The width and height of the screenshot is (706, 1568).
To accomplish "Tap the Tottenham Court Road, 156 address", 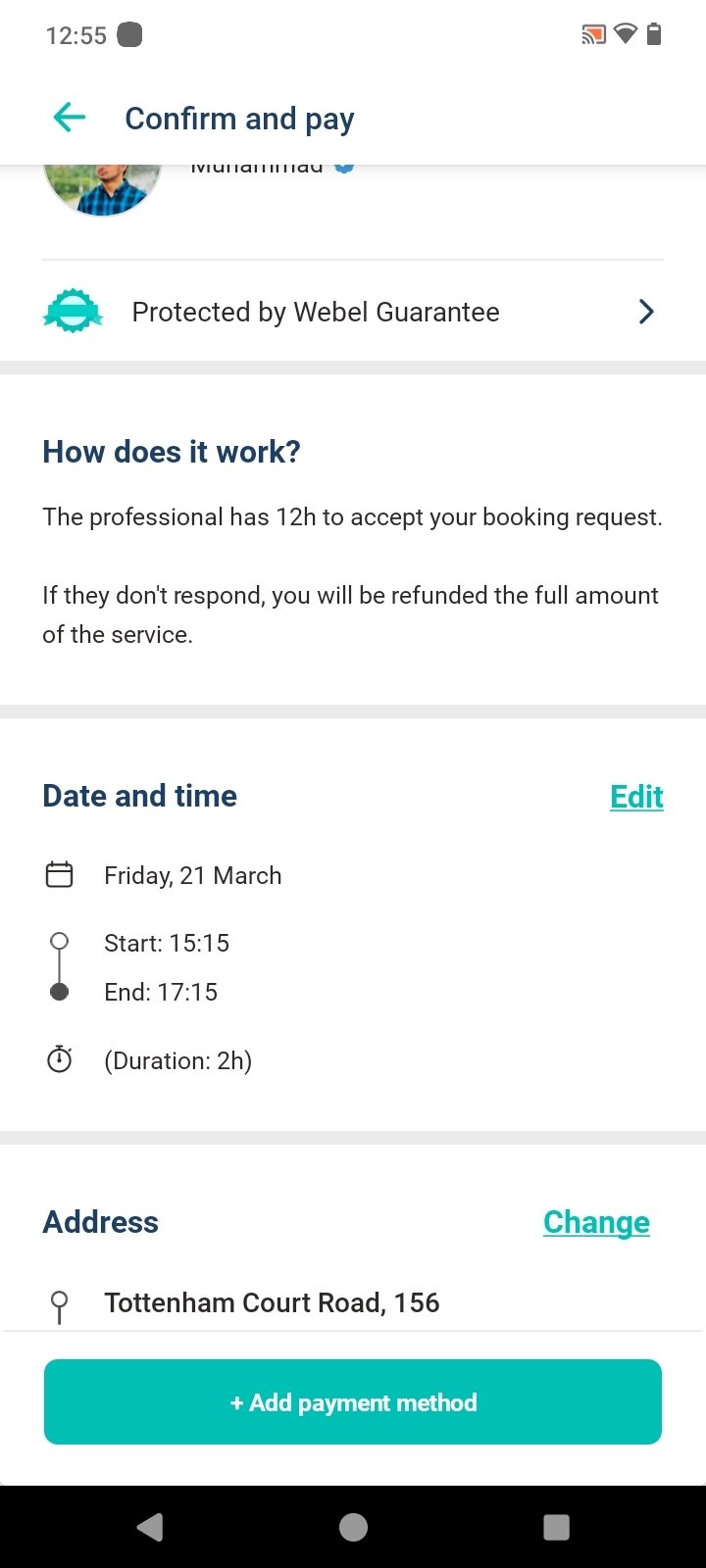I will click(272, 1302).
